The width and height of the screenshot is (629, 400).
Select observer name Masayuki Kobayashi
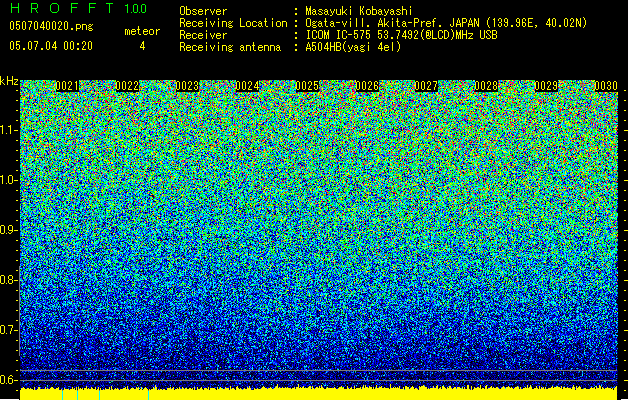359,11
